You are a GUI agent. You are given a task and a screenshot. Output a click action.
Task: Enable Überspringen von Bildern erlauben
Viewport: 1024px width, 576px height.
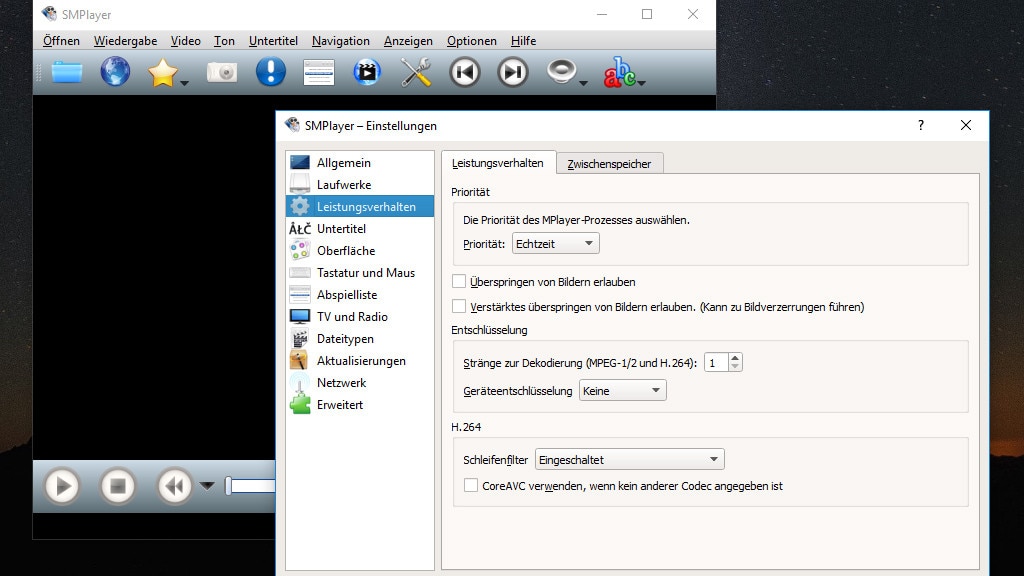pos(459,281)
